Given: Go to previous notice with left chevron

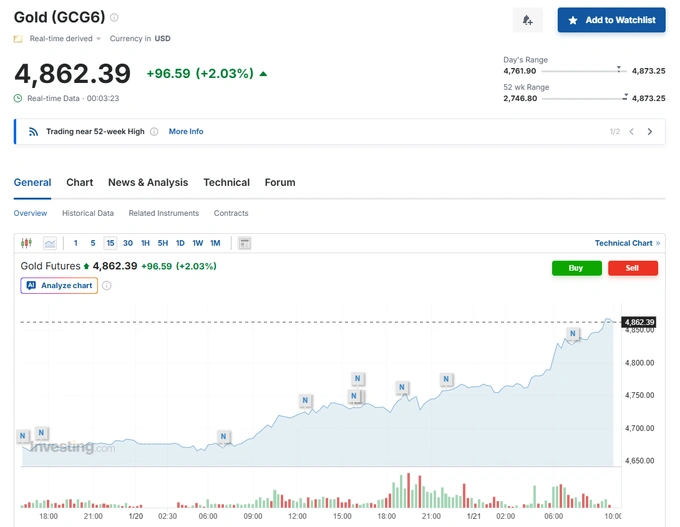Looking at the screenshot, I should [x=631, y=132].
